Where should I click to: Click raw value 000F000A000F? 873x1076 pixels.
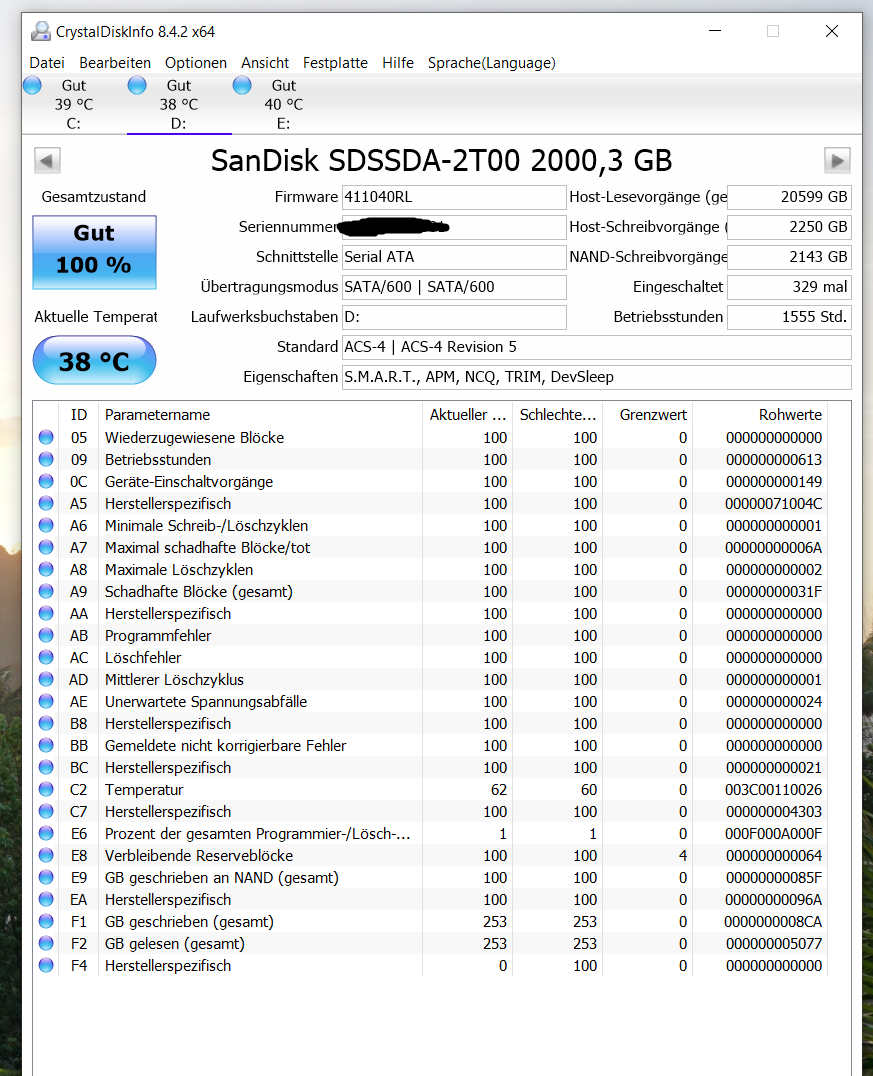[773, 834]
